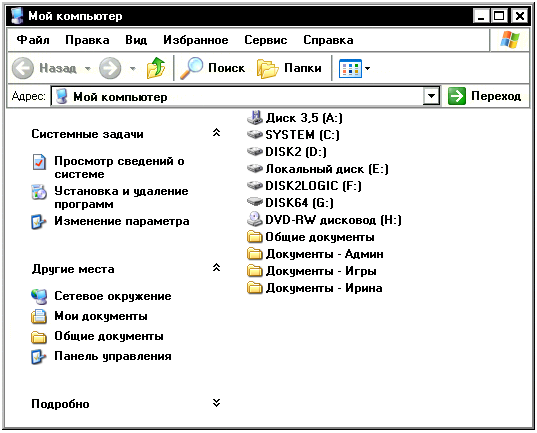Screen dimensions: 537x433
Task: Click the Панель управления icon
Action: tap(38, 357)
